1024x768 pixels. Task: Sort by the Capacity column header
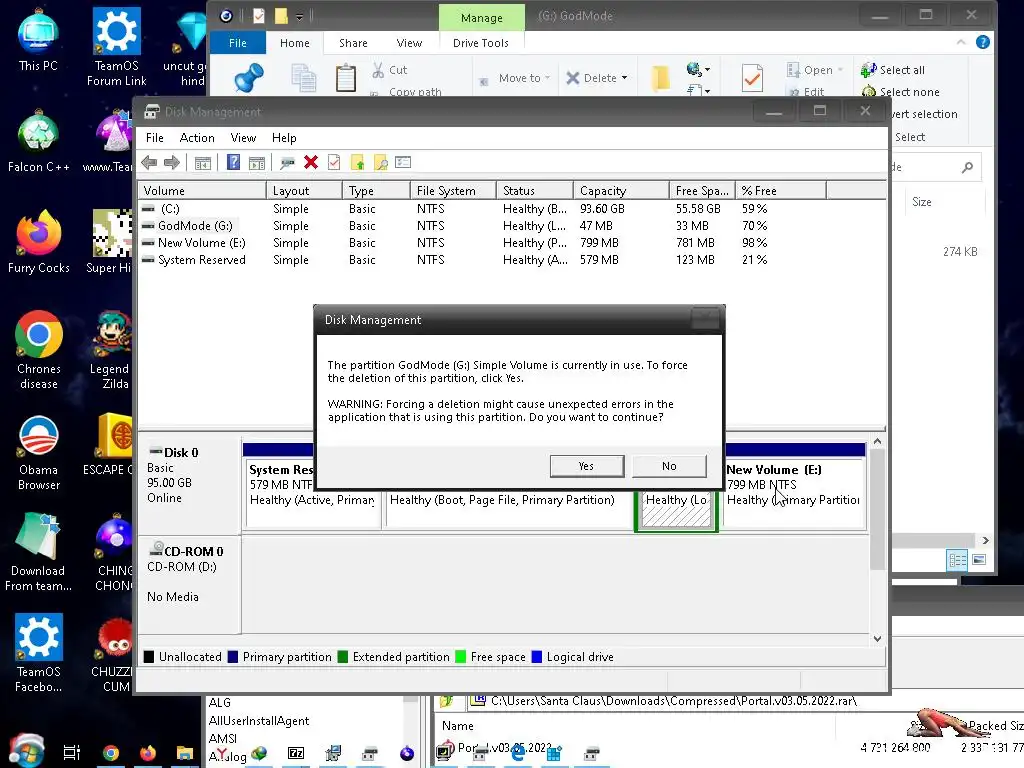point(621,191)
